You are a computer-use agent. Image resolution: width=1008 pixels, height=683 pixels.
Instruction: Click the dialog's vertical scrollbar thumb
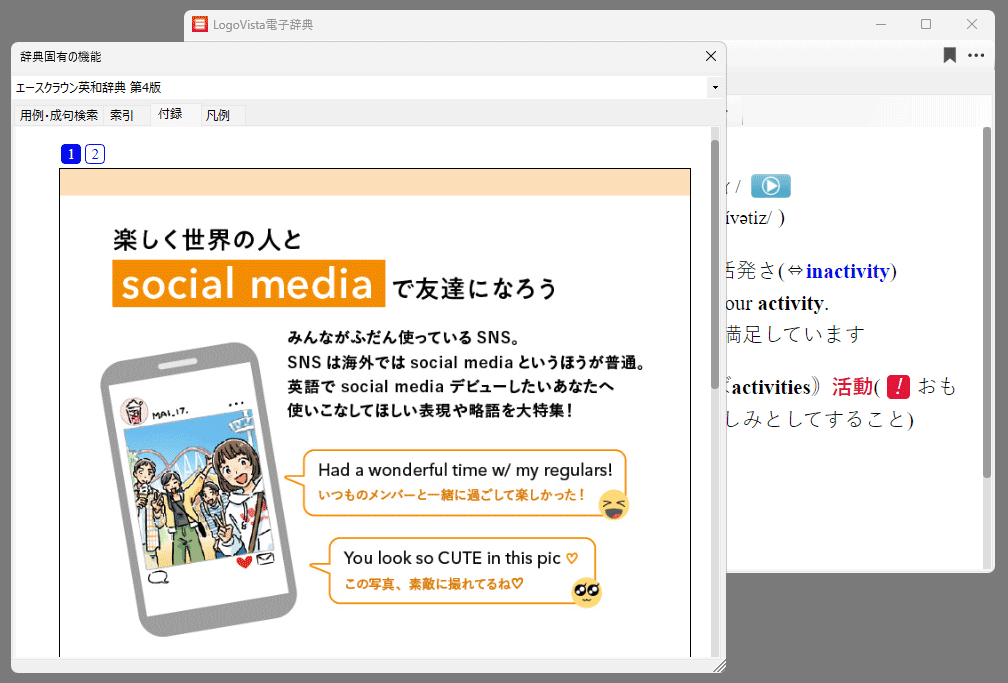pos(714,250)
